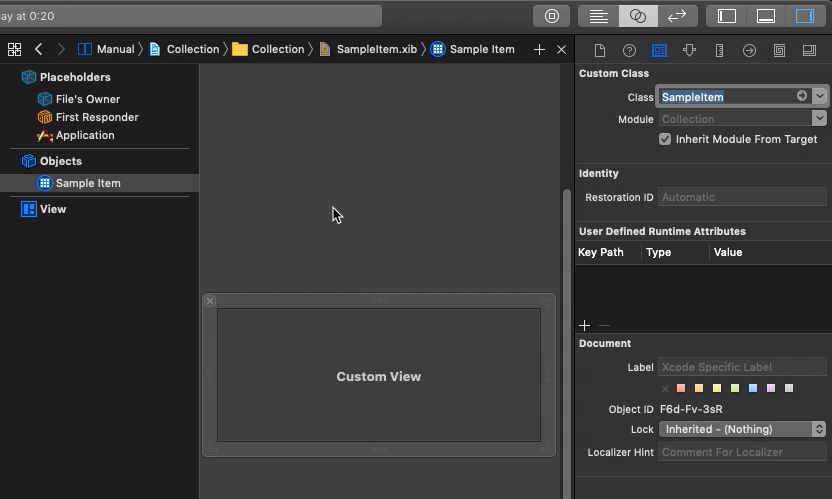Choose the red label color swatch

(x=681, y=388)
